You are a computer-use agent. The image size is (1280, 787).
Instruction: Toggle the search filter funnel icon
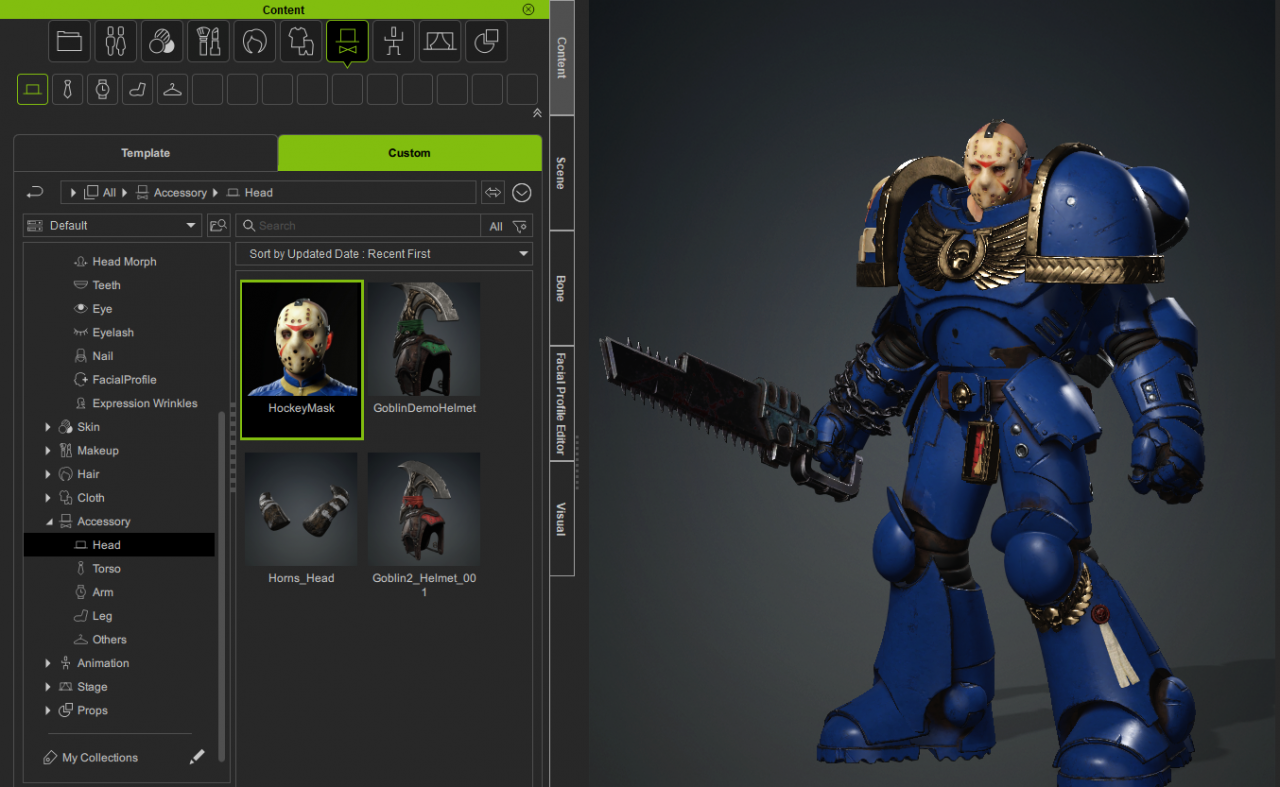coord(519,226)
